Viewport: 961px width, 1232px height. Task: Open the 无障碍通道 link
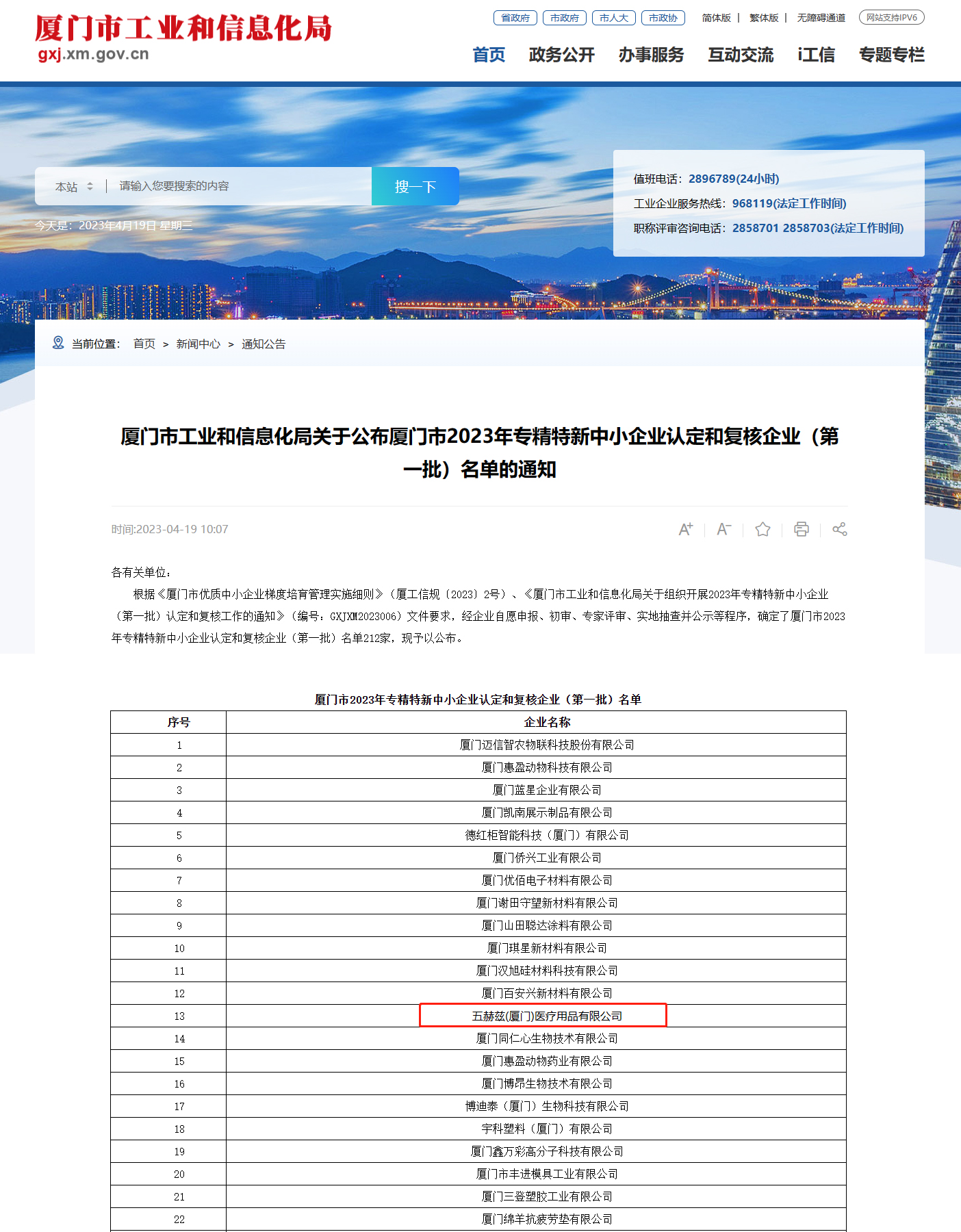821,18
